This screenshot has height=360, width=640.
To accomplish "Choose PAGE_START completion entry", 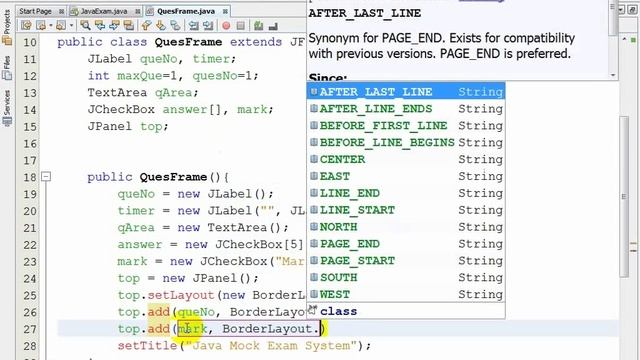I will pyautogui.click(x=406, y=260).
